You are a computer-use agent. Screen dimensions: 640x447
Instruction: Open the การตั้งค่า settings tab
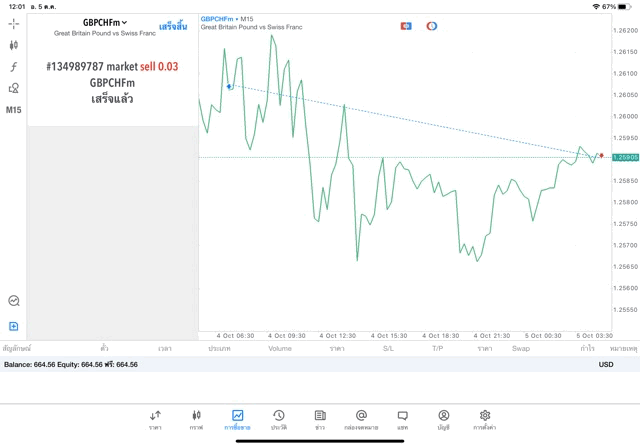pos(485,420)
